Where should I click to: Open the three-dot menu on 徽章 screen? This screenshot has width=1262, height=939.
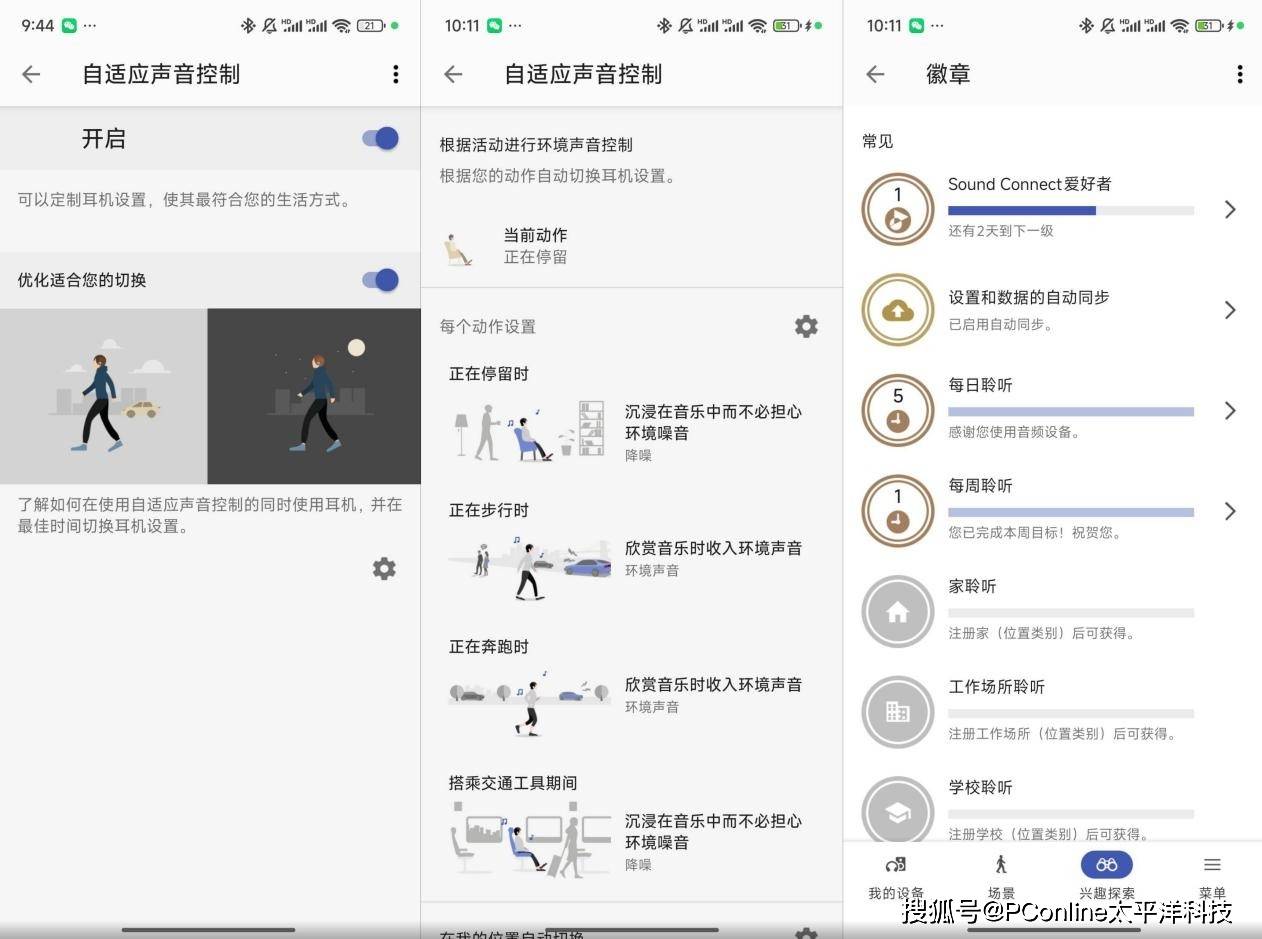1239,74
